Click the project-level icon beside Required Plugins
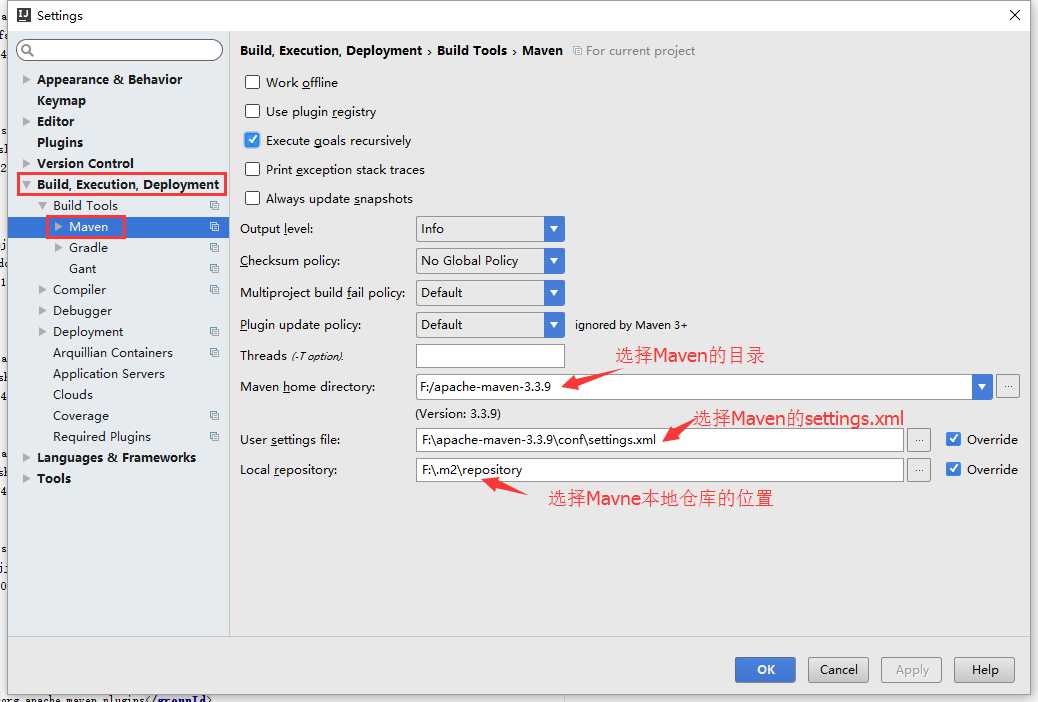 pos(214,436)
